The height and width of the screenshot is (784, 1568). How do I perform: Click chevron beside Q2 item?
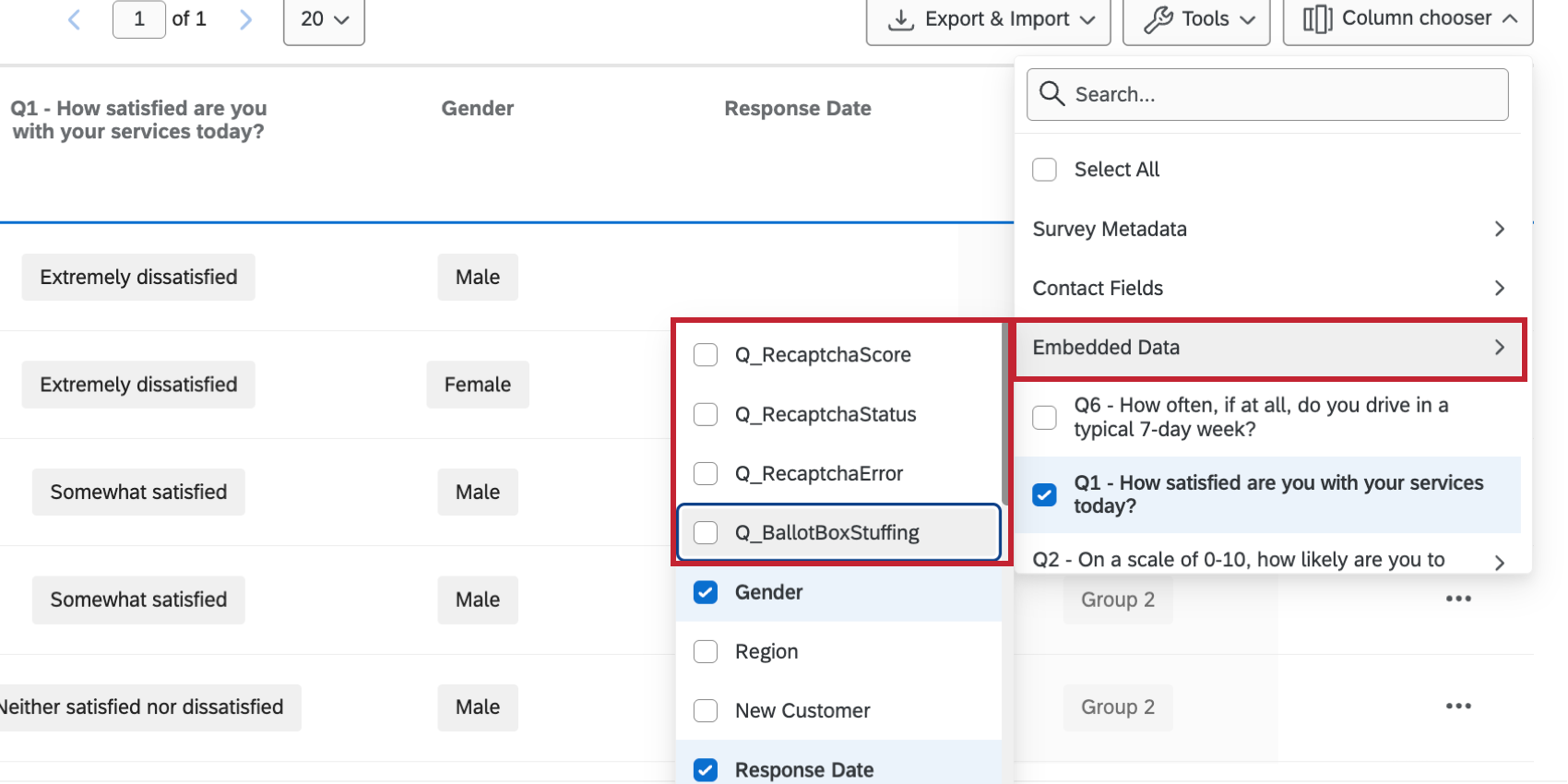pos(1500,562)
